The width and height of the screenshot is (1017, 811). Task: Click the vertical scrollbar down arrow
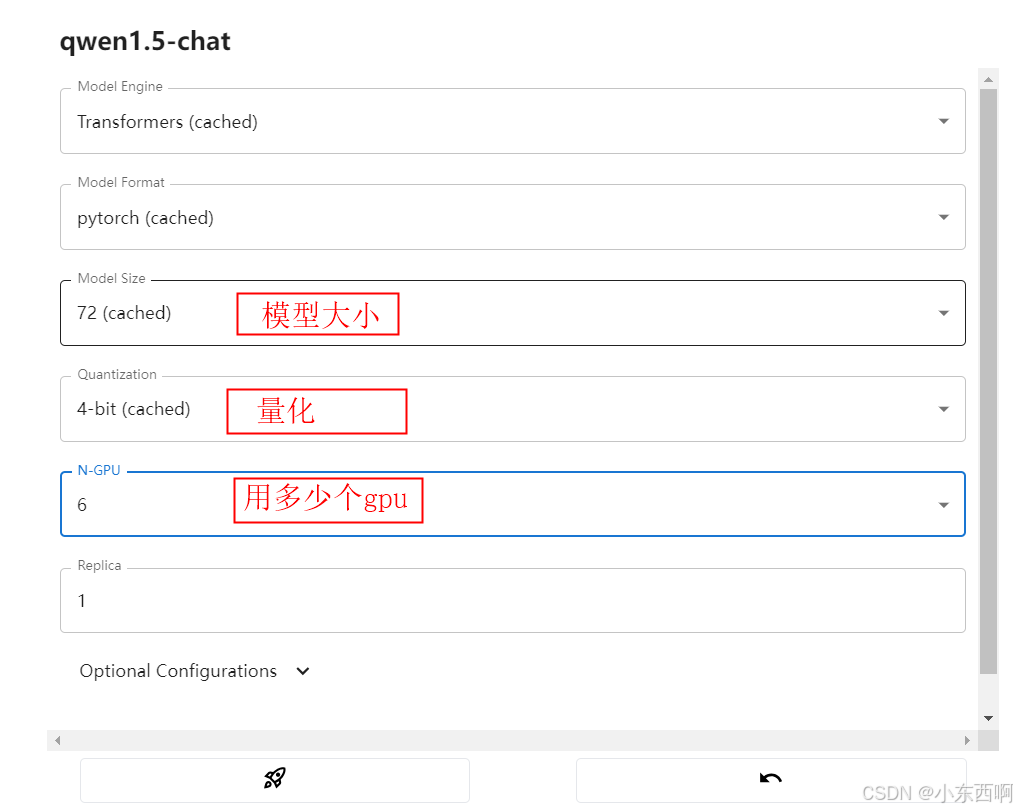pos(988,718)
